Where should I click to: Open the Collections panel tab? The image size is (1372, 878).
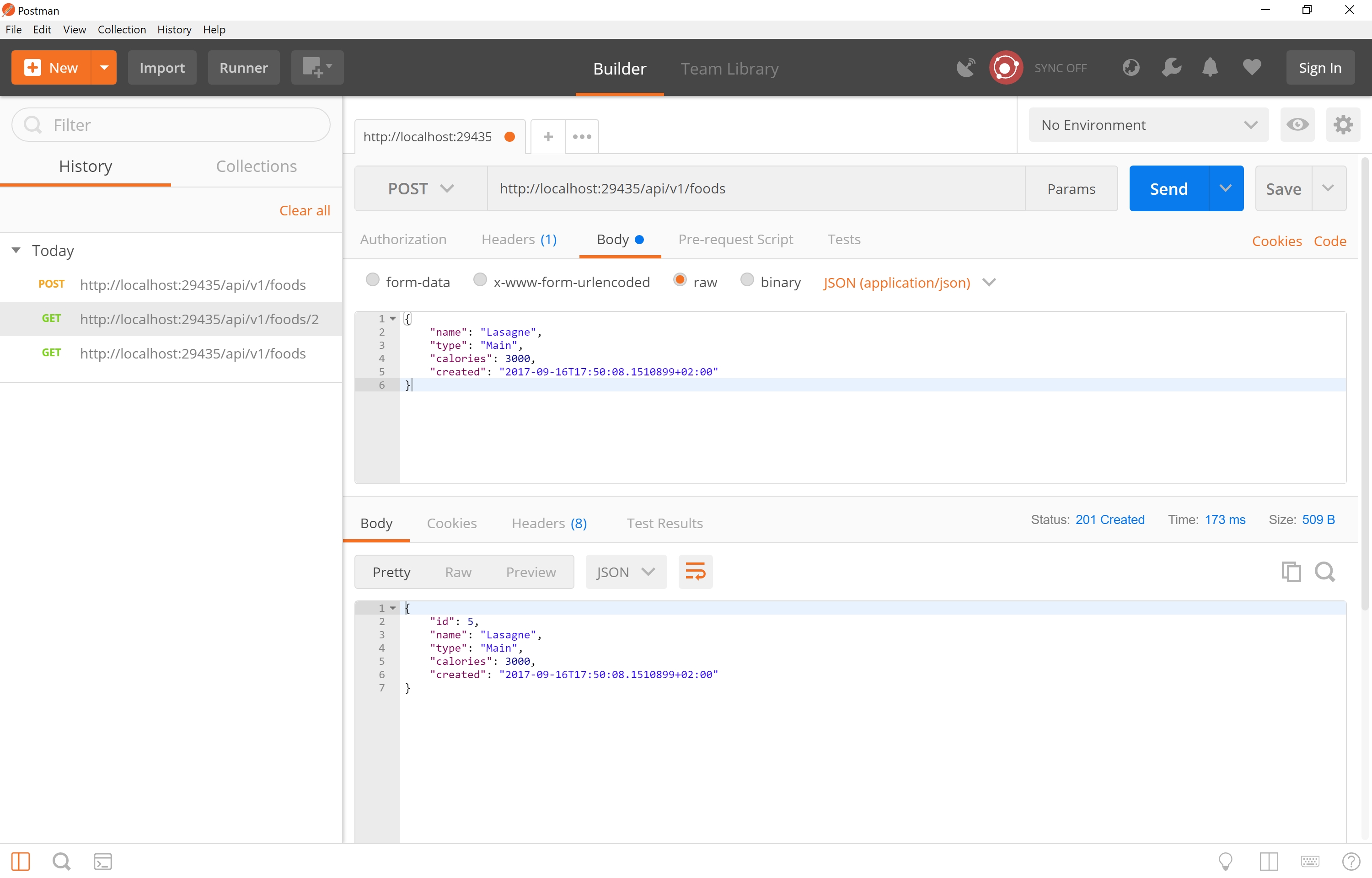256,166
